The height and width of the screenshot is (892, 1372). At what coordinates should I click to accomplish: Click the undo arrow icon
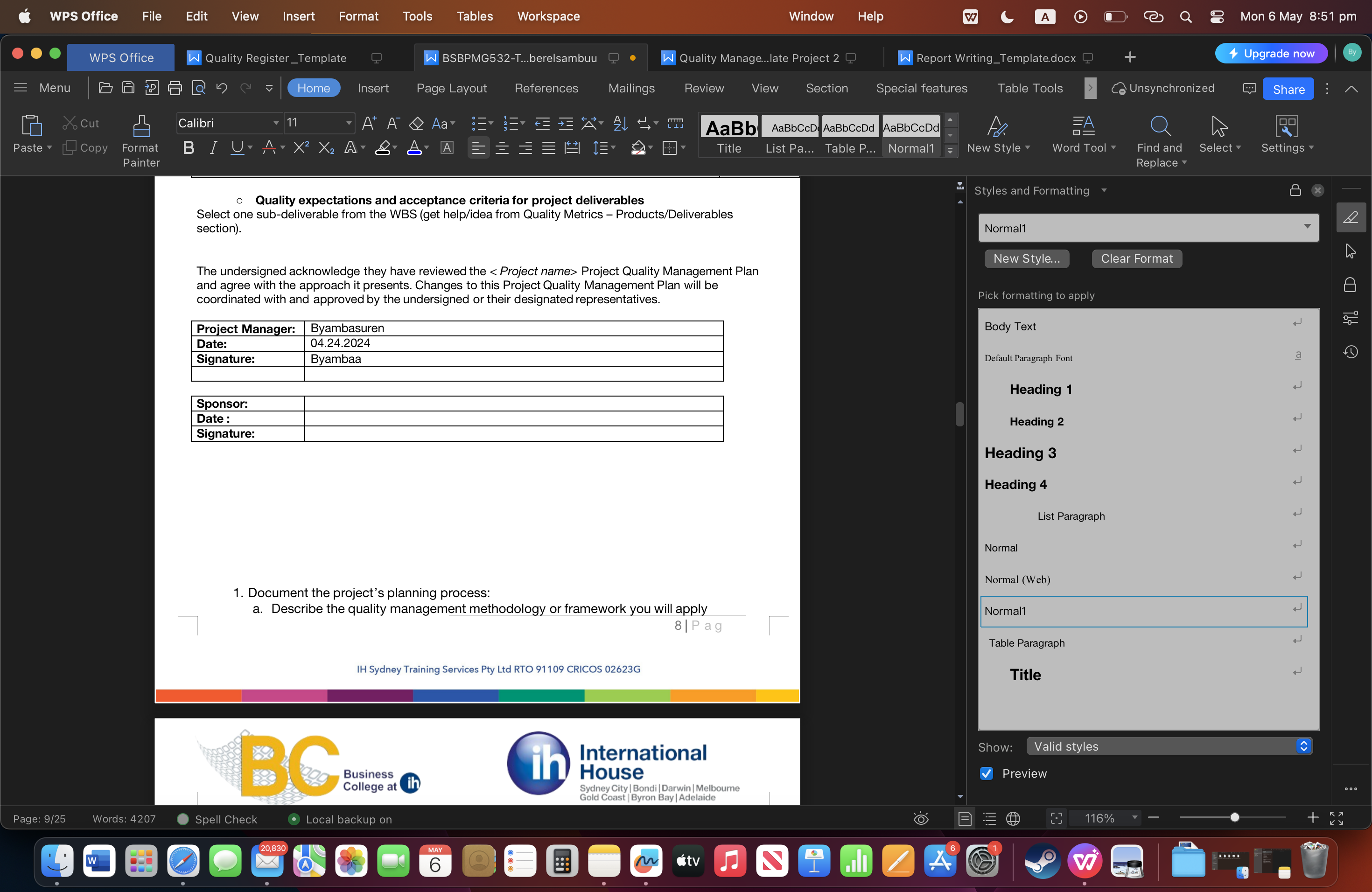click(x=222, y=88)
